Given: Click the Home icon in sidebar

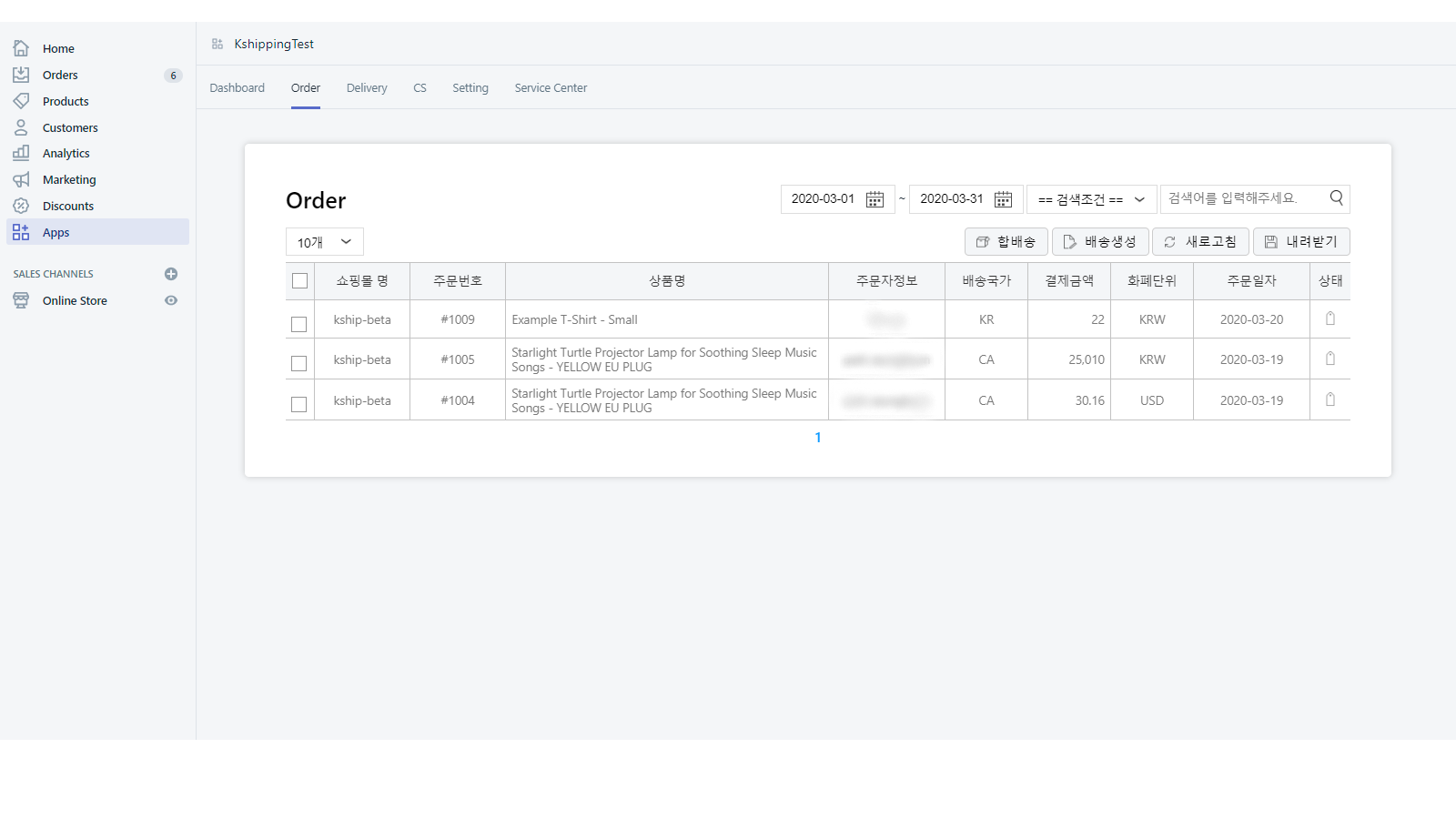Looking at the screenshot, I should click(21, 48).
